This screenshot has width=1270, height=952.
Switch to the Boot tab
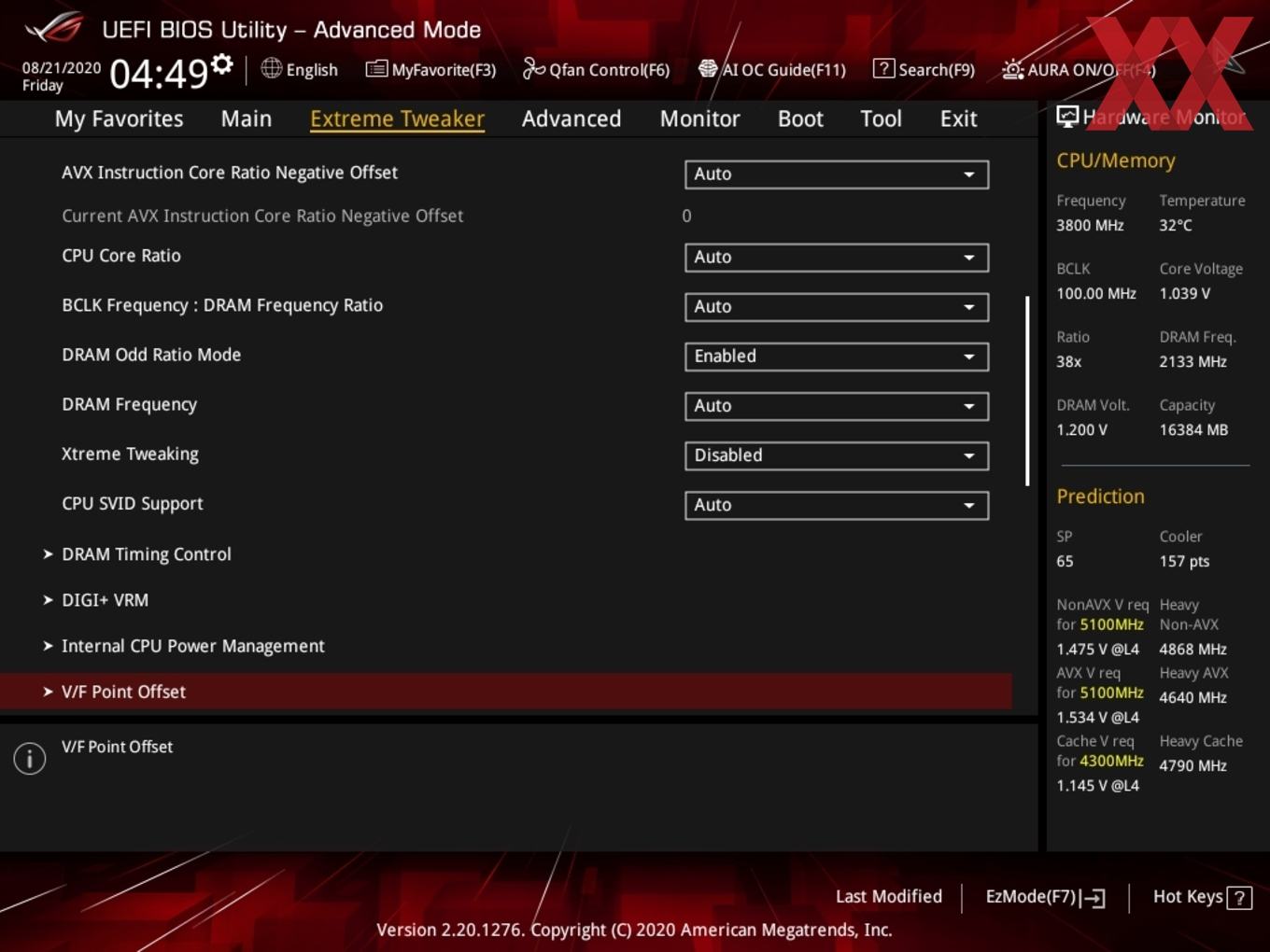tap(800, 119)
